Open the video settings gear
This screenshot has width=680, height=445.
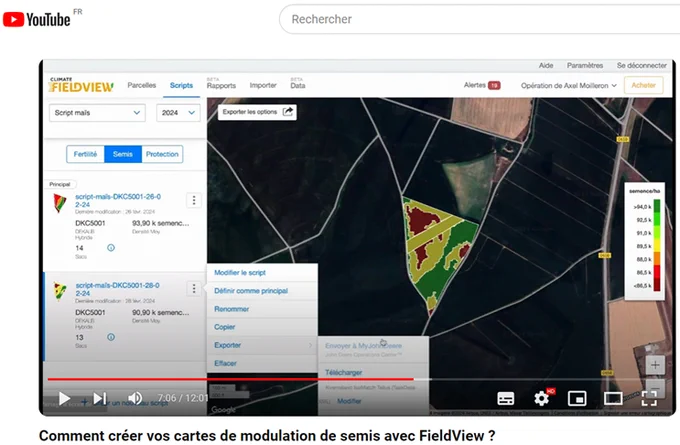542,398
